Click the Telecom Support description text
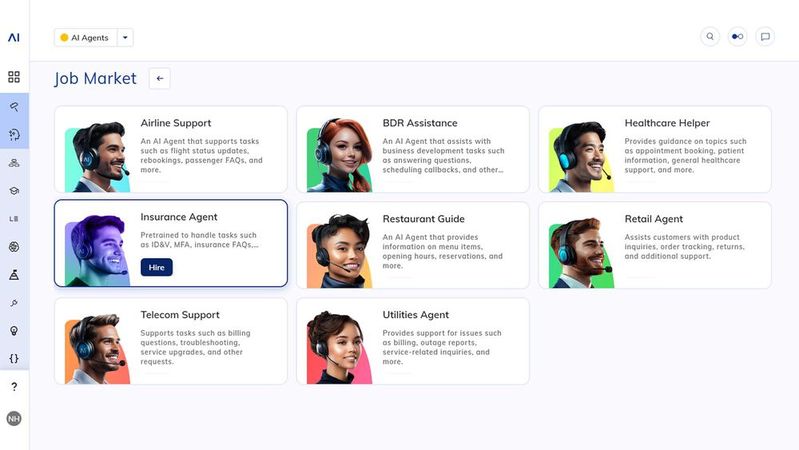 196,347
